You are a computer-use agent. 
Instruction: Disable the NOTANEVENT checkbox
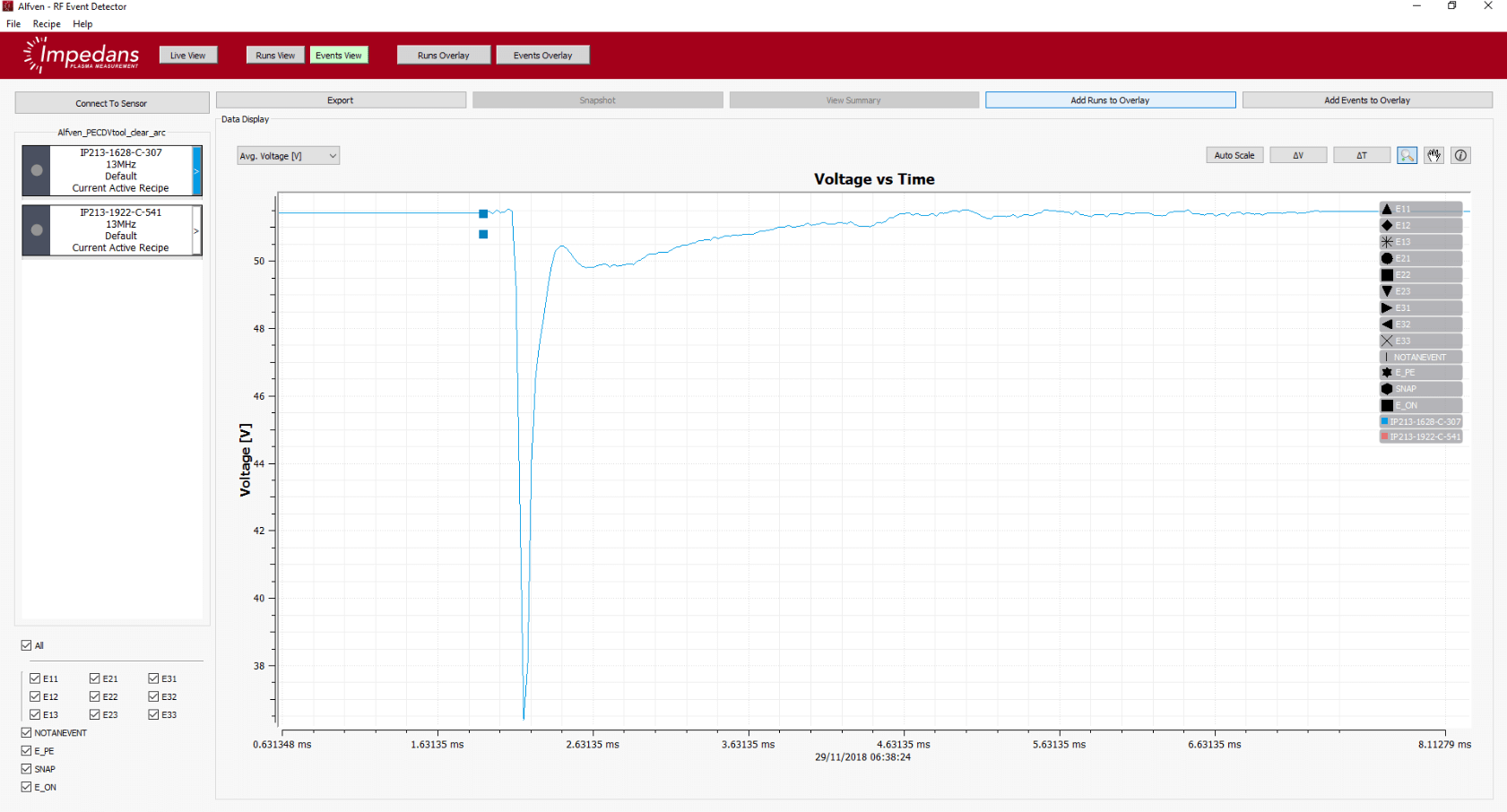(26, 733)
